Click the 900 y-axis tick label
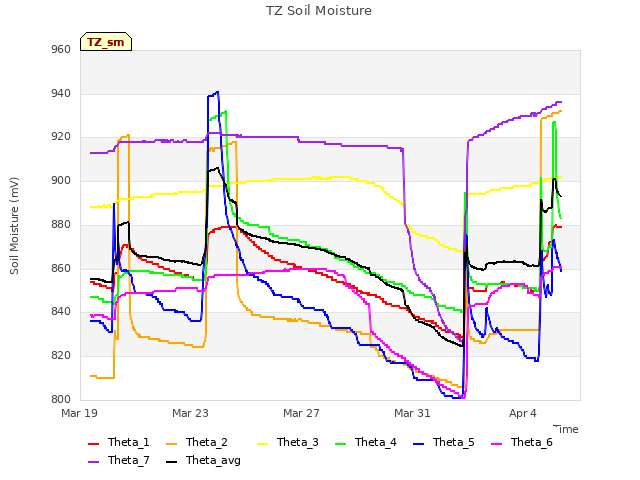This screenshot has width=640, height=480. (x=61, y=180)
